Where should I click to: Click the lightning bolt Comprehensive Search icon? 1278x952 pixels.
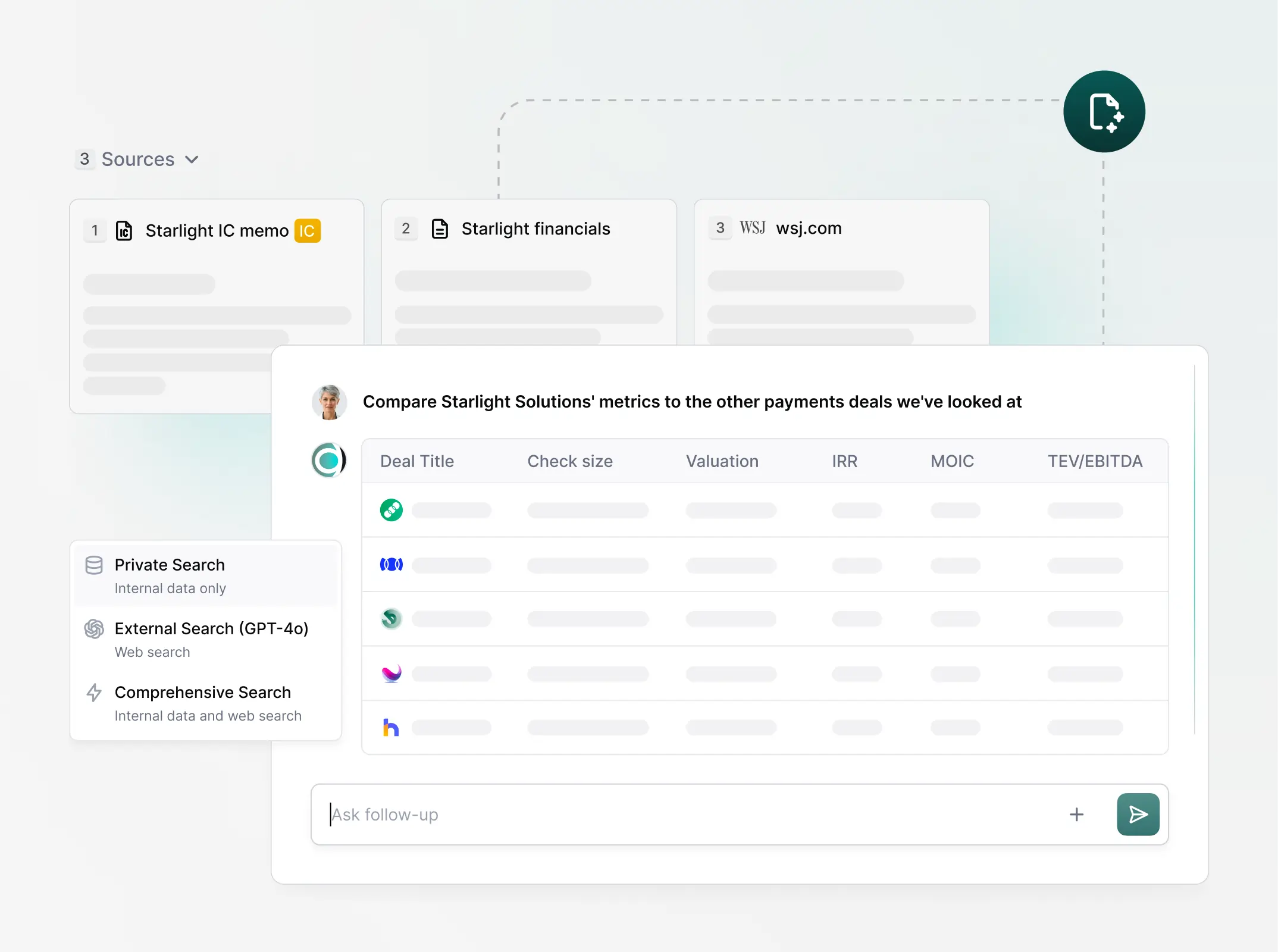(94, 693)
